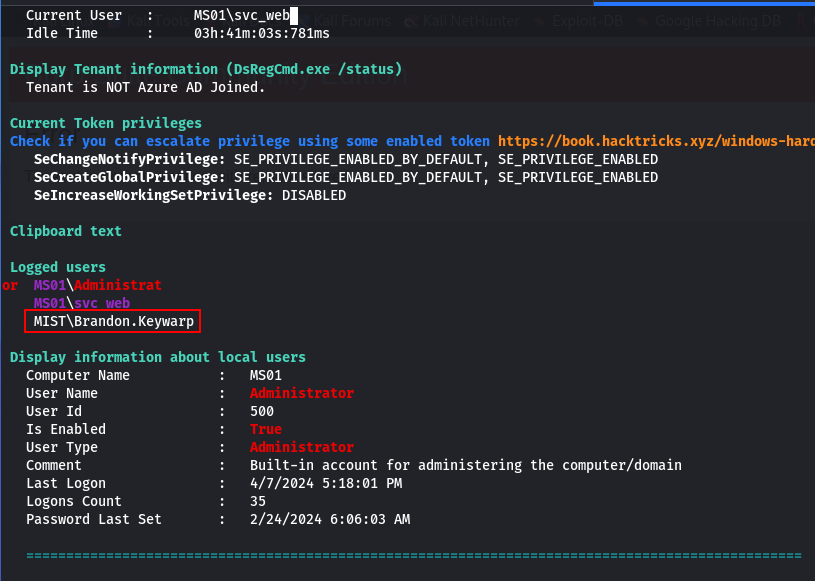Click SE_PRIVILEGE_ENABLED_BY_DEFAULT on the SeCreateGlobalPrivilege row
Screen dimensions: 815x581
click(358, 177)
